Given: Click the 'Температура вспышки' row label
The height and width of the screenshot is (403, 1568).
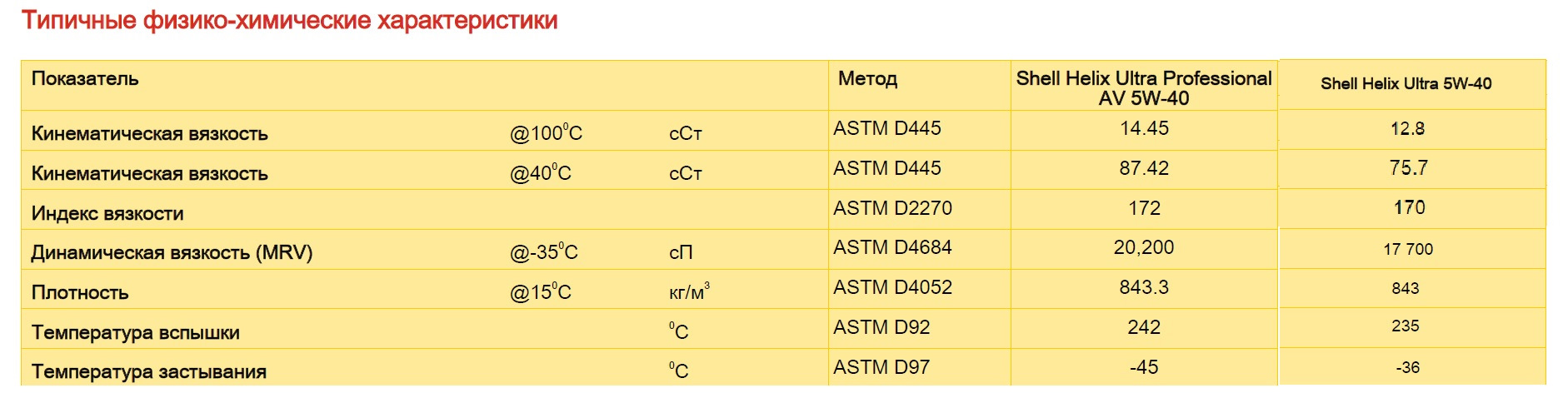Looking at the screenshot, I should tap(136, 333).
